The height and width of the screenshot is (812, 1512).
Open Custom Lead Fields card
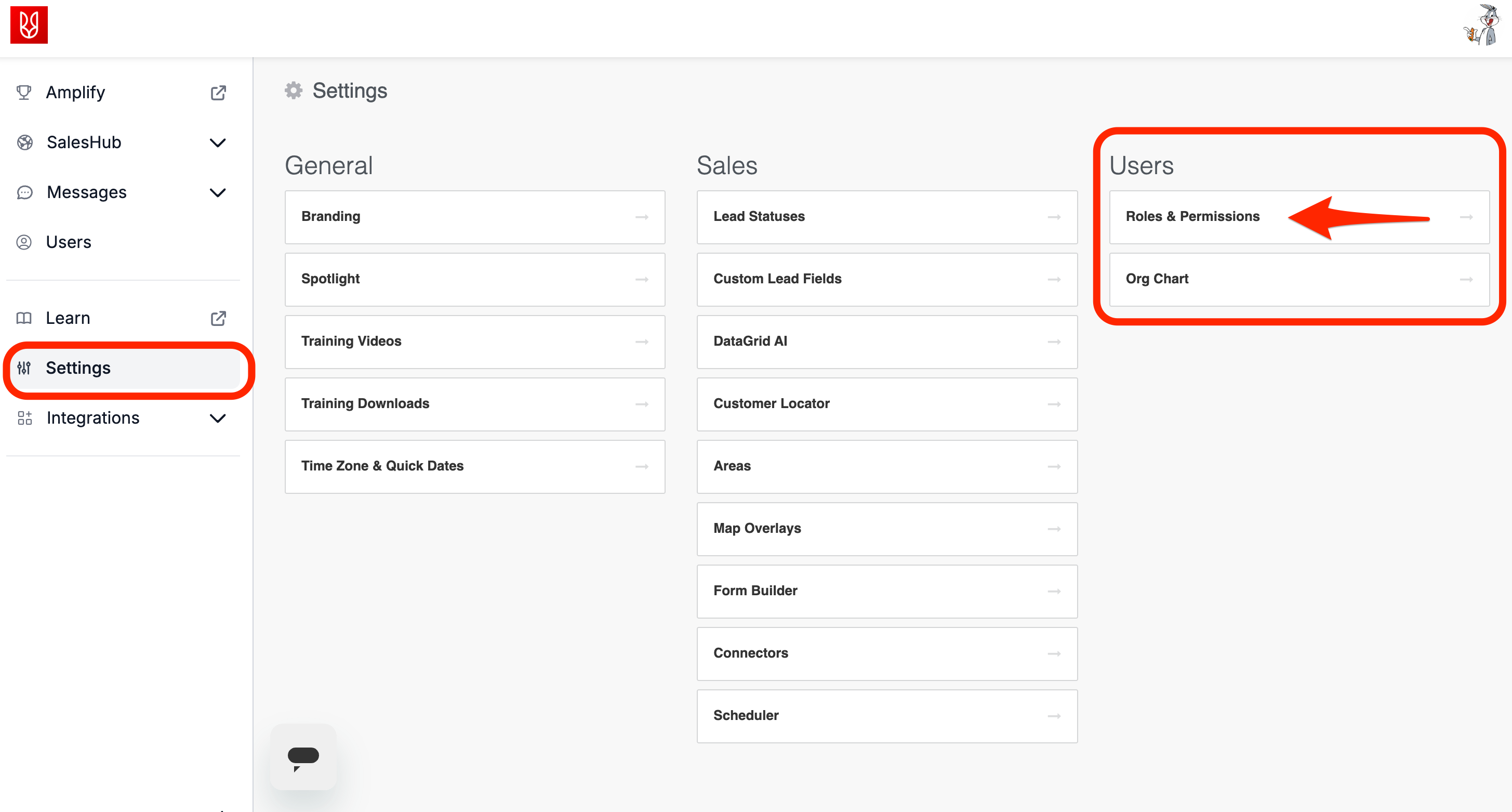click(x=886, y=279)
